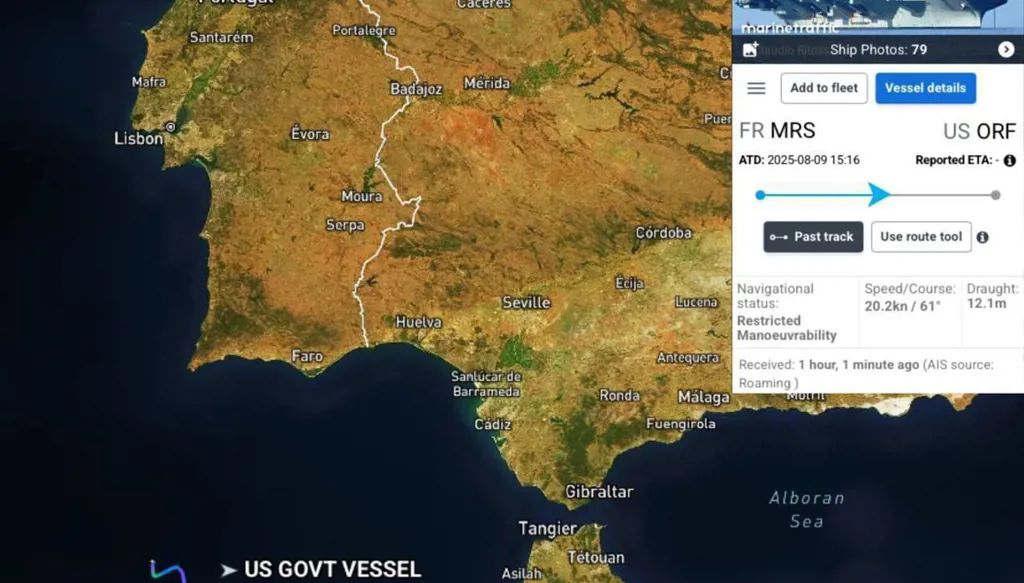Show the vessel's Past track
The width and height of the screenshot is (1024, 583).
pos(813,237)
